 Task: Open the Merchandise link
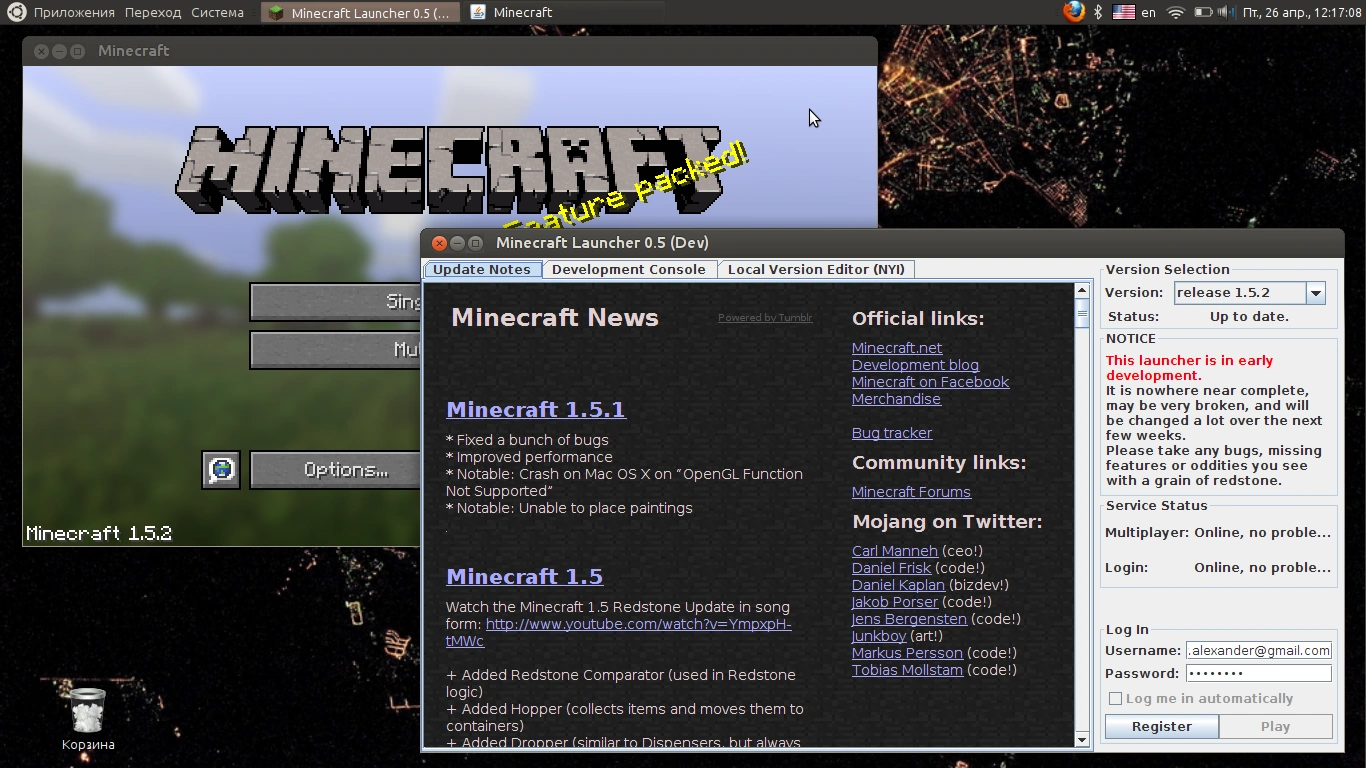point(896,399)
